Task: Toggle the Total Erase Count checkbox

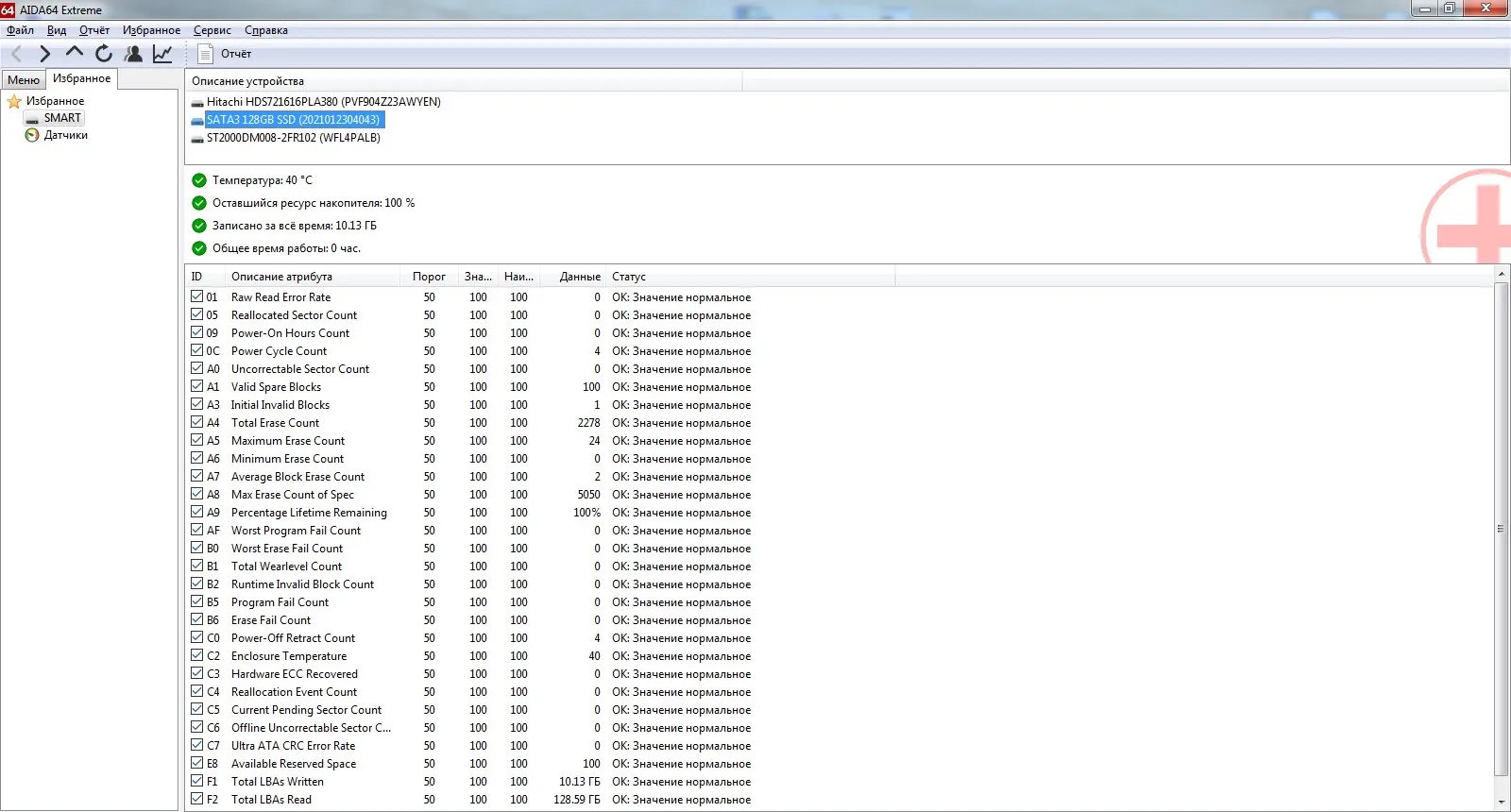Action: pyautogui.click(x=197, y=422)
